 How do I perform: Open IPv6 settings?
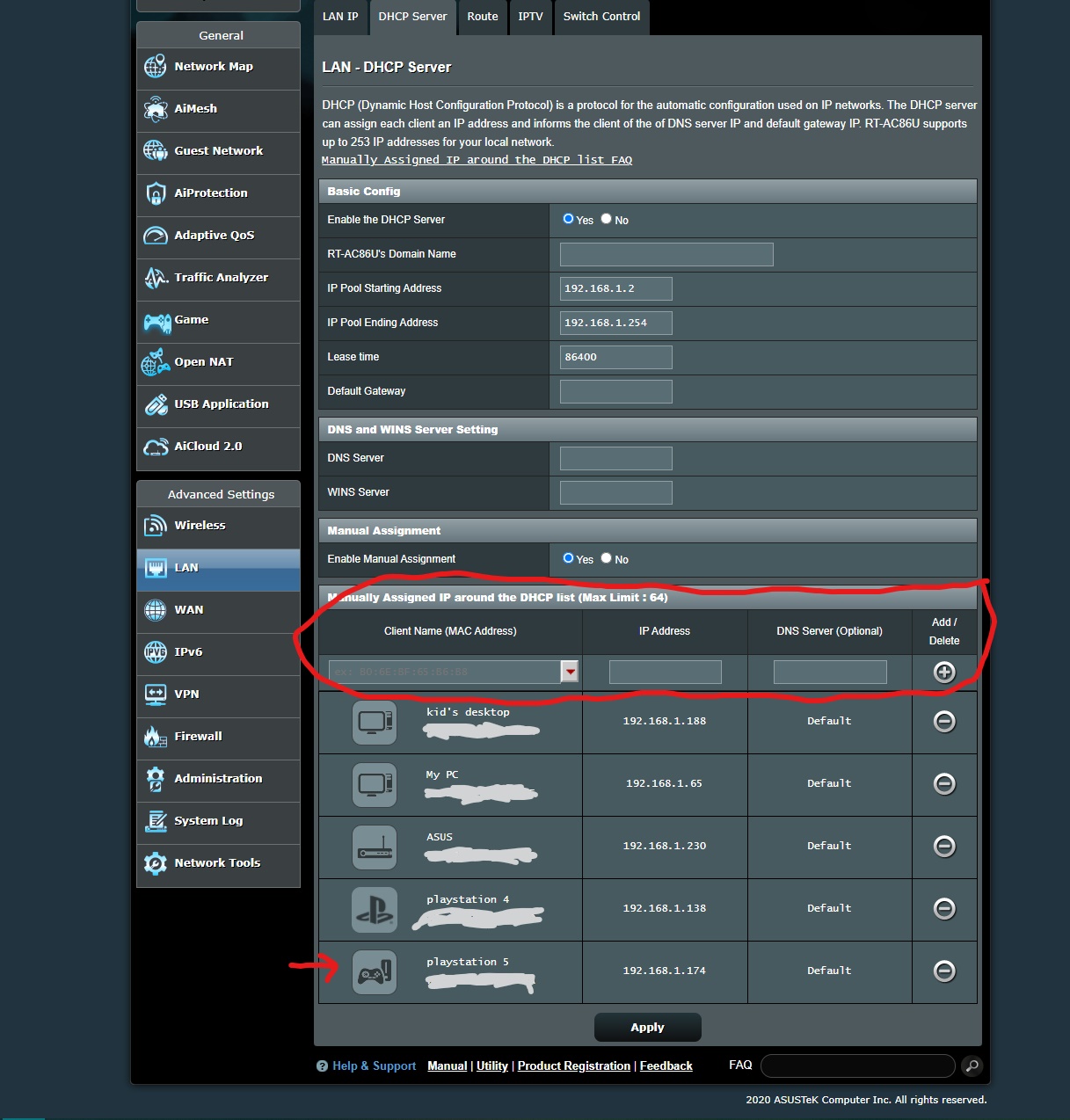click(218, 652)
